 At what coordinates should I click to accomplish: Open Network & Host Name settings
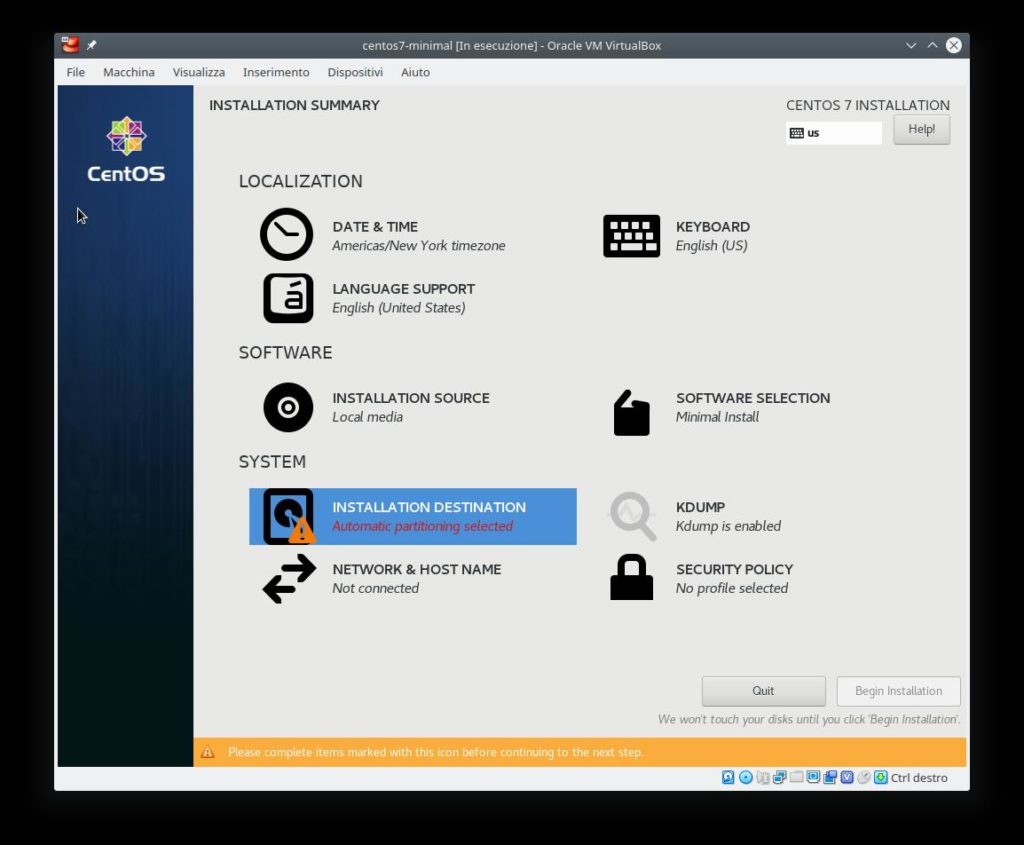coord(287,578)
